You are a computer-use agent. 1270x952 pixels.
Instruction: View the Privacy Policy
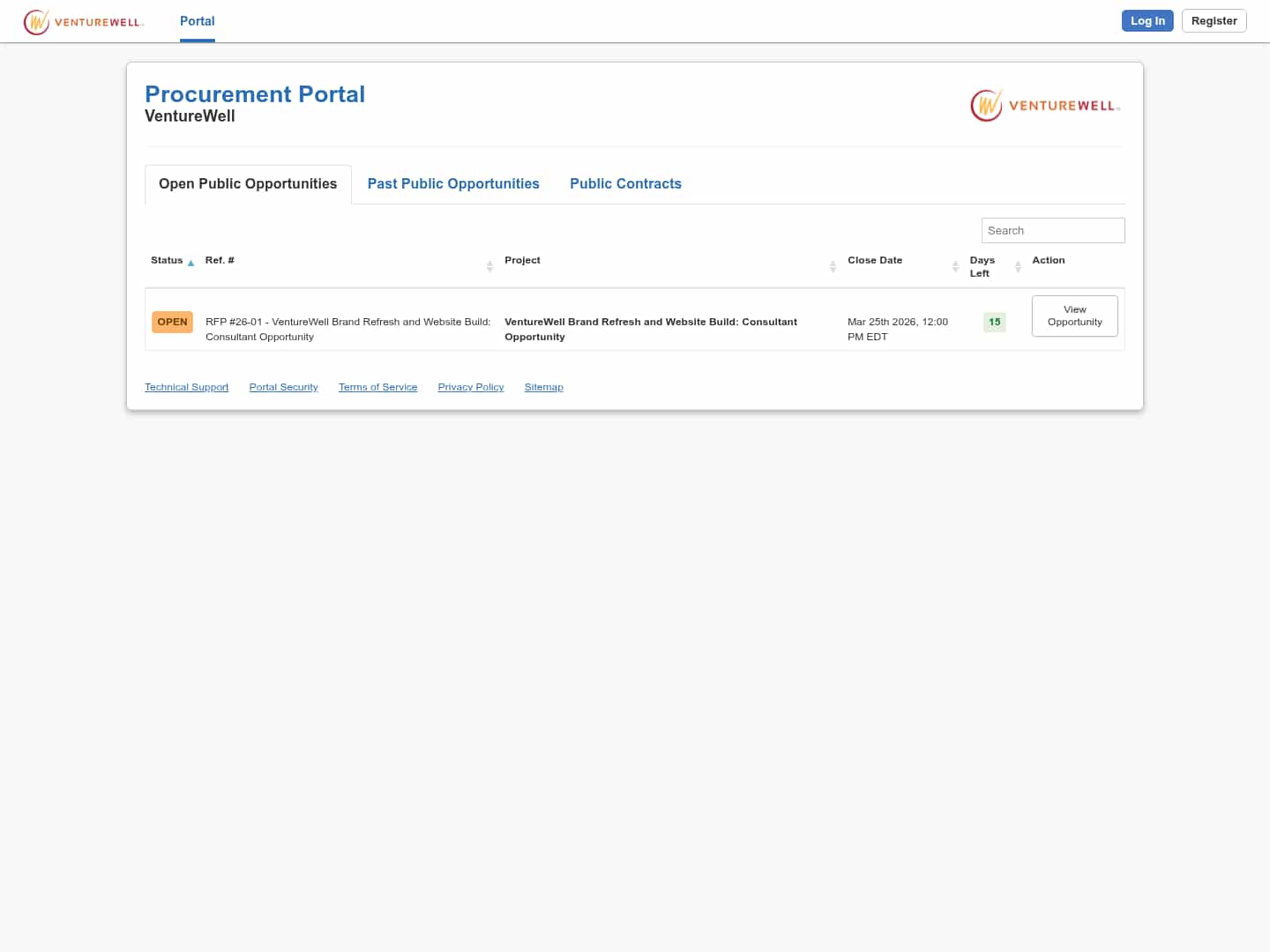[470, 386]
